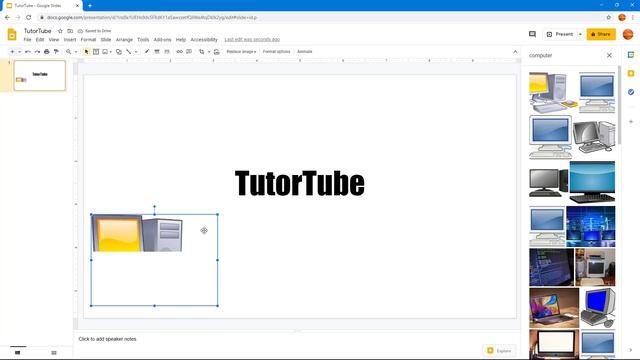Click the last edit history link
The height and width of the screenshot is (360, 640).
click(252, 40)
